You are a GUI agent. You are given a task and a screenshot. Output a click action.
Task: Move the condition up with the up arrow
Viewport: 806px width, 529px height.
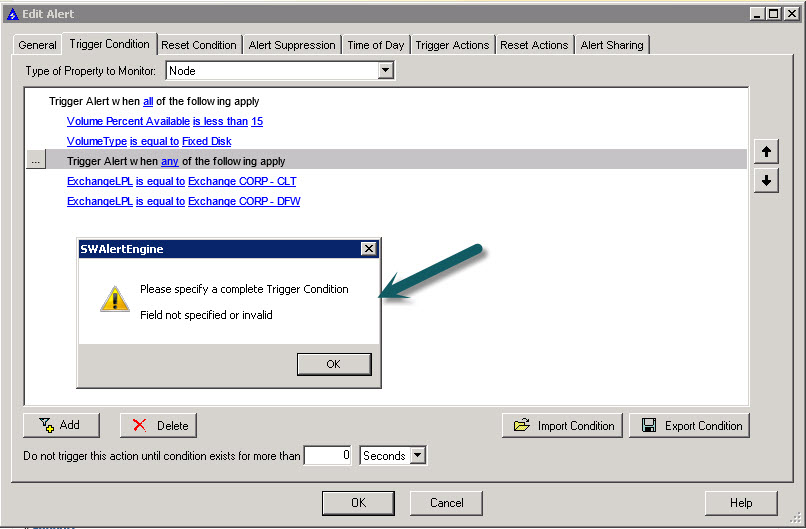(766, 152)
